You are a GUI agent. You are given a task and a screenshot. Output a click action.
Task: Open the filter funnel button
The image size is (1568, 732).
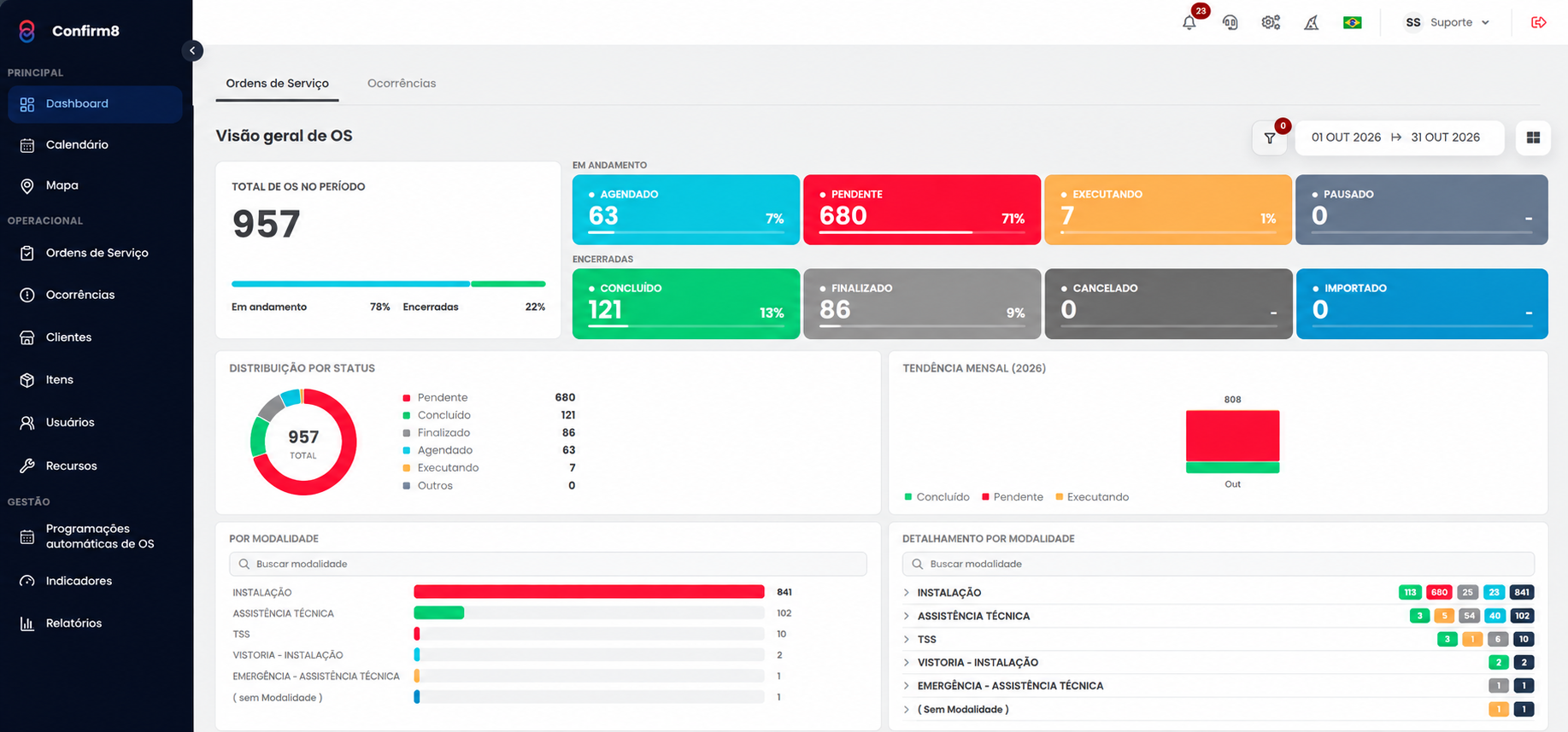pyautogui.click(x=1270, y=138)
